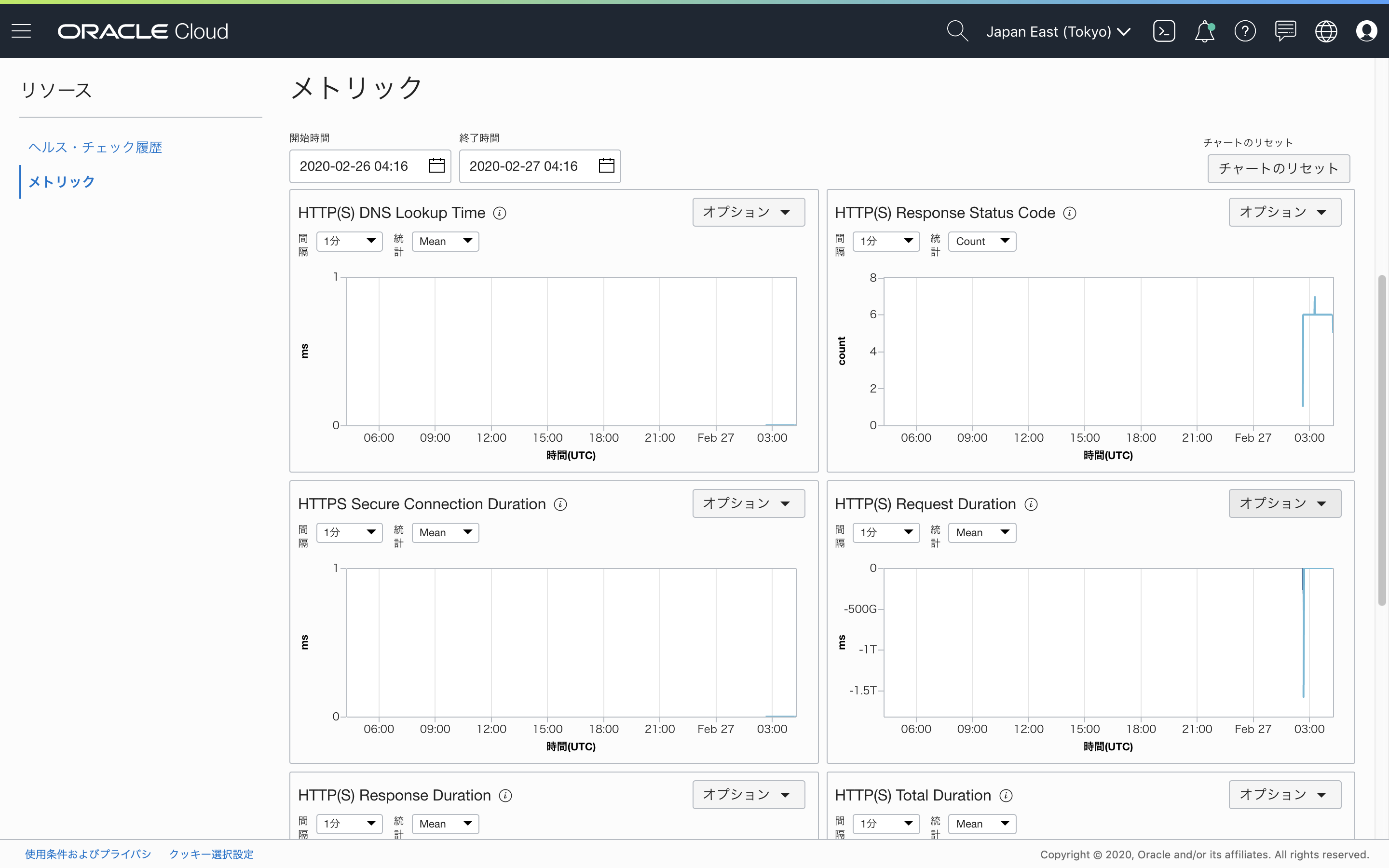1389x868 pixels.
Task: Open オプション for HTTP(S) Total Duration chart
Action: (x=1285, y=795)
